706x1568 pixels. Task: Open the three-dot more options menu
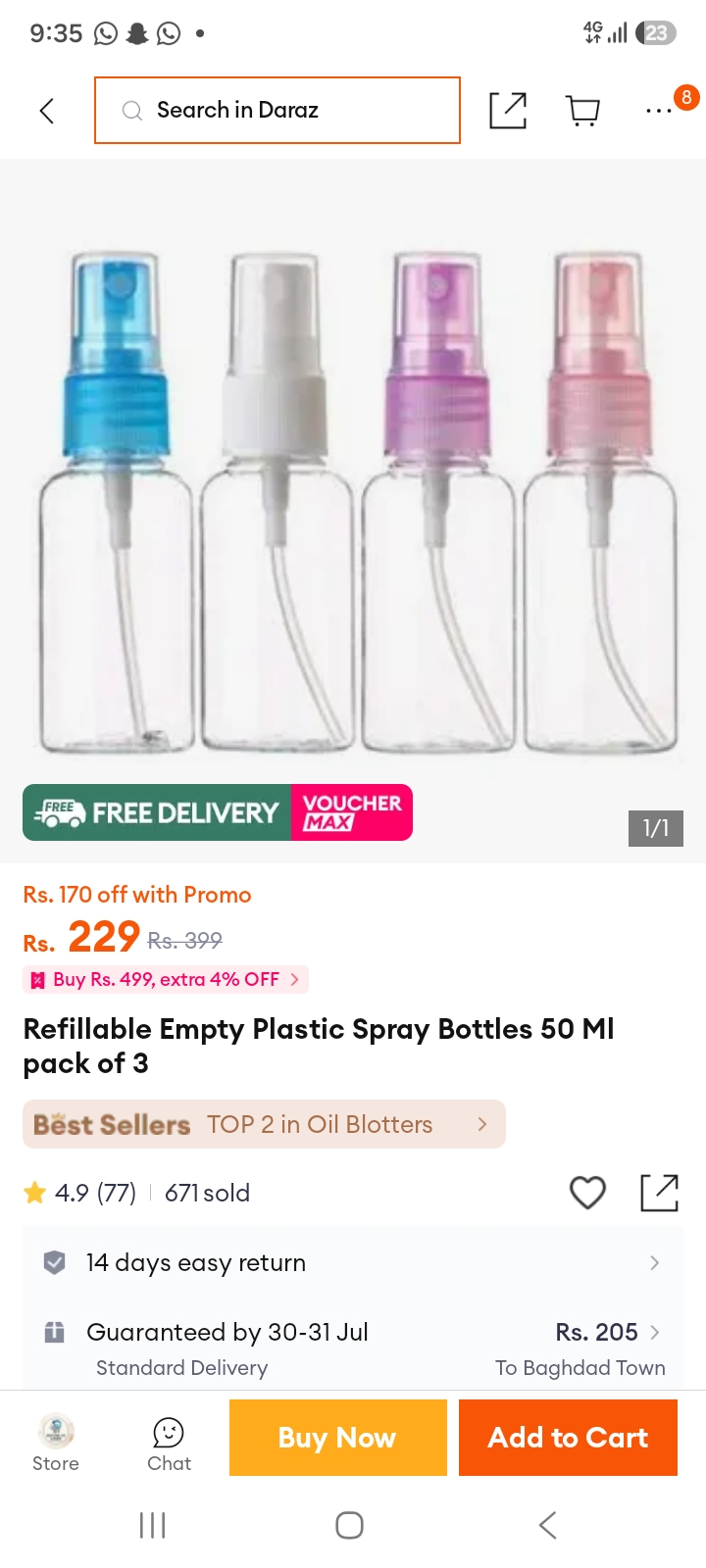[659, 111]
